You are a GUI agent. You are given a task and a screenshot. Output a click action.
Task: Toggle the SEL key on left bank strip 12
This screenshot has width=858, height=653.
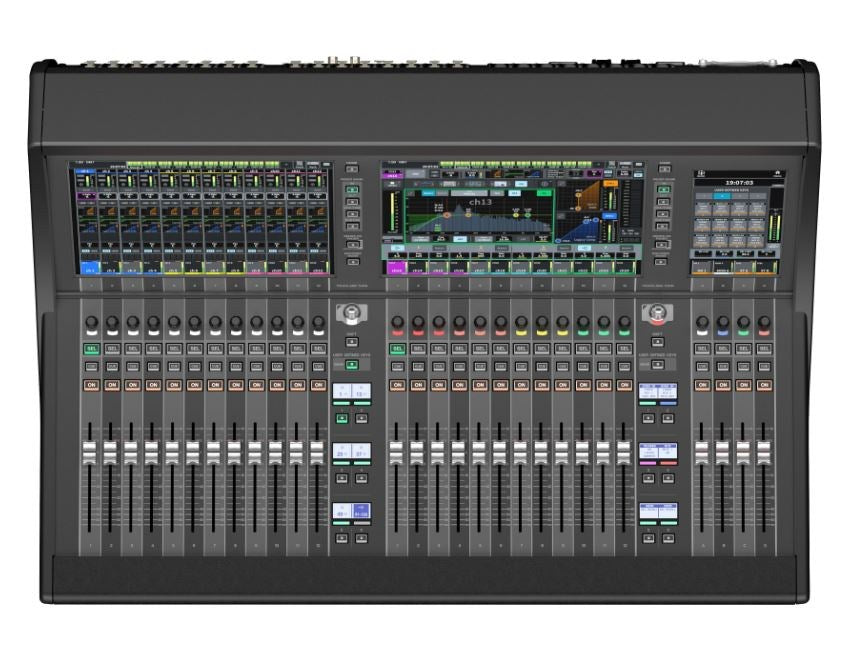pyautogui.click(x=318, y=349)
